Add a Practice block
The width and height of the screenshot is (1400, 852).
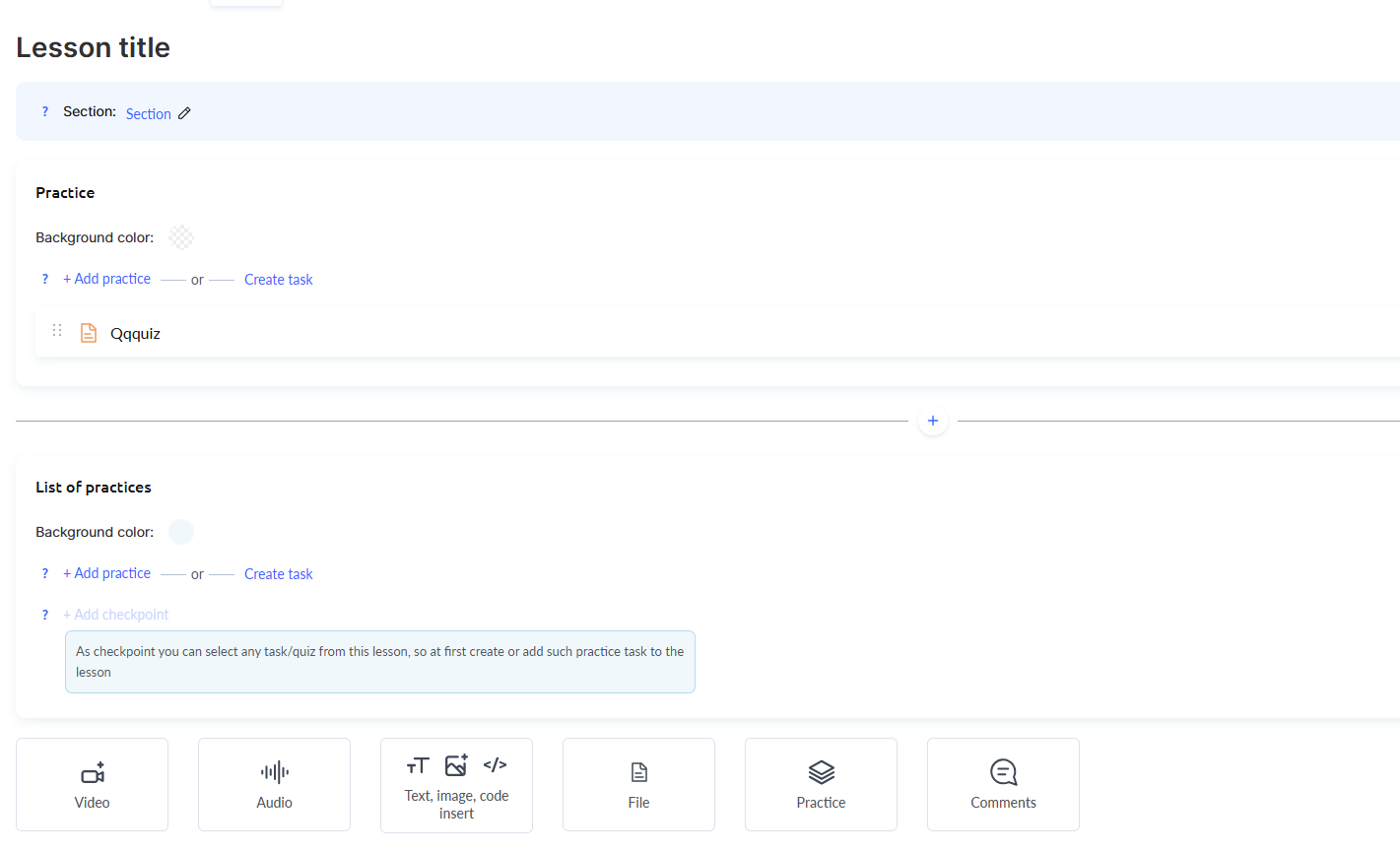pos(821,784)
